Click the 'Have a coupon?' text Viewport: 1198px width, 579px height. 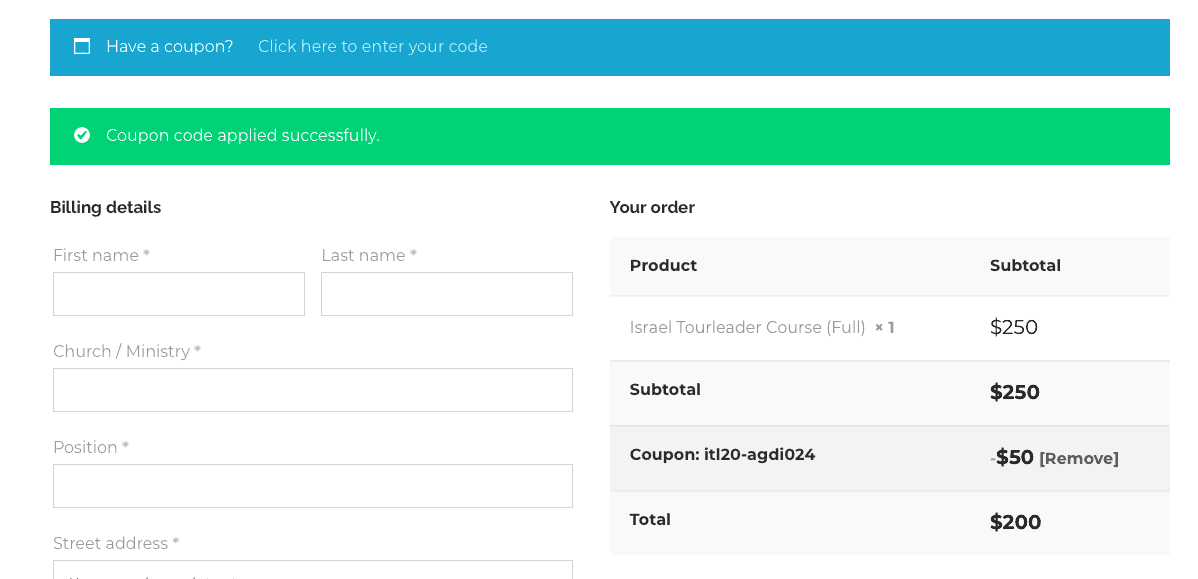coord(170,47)
